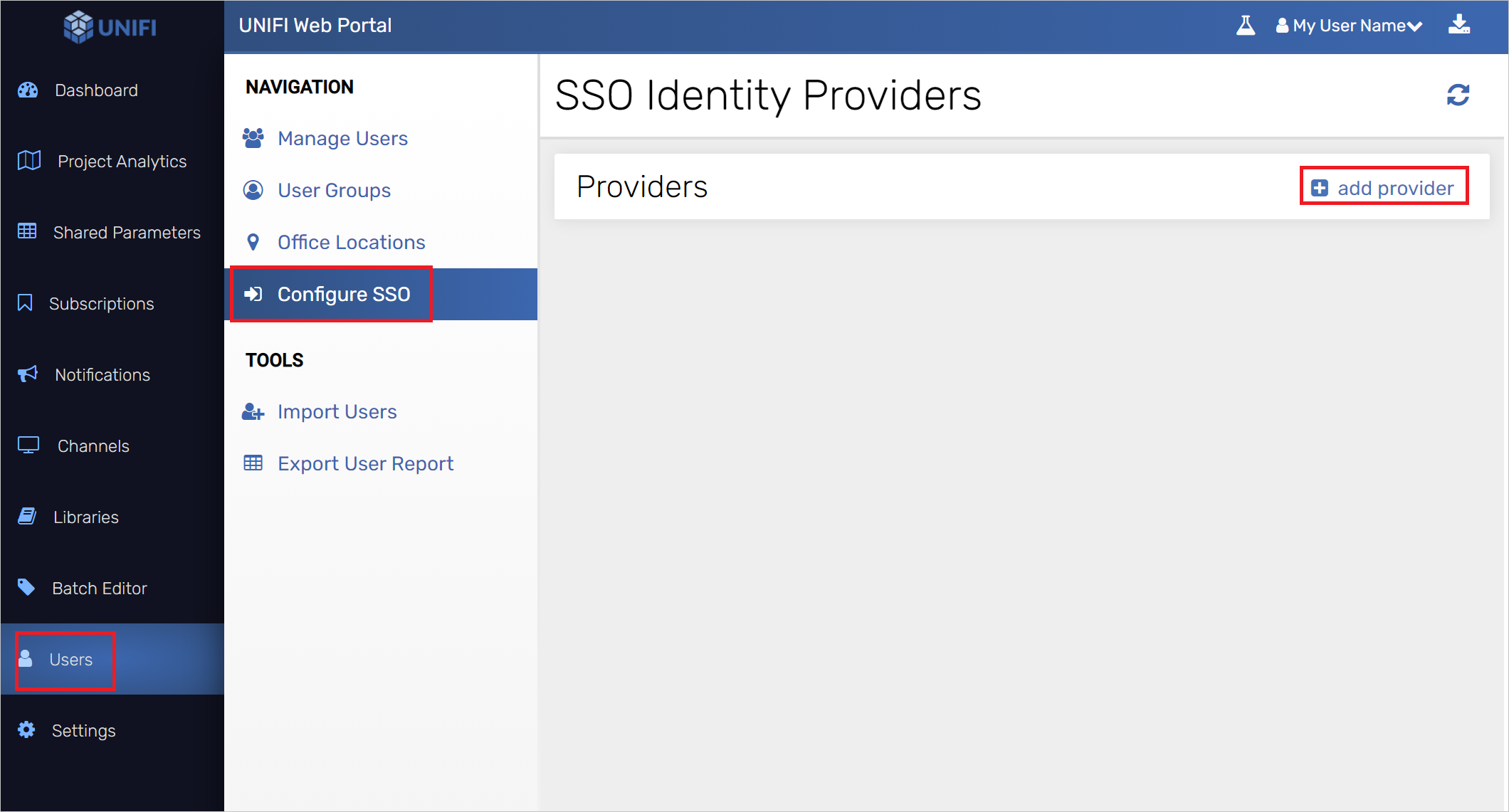Click the Batch Editor tag icon
This screenshot has height=812, width=1509.
[27, 588]
